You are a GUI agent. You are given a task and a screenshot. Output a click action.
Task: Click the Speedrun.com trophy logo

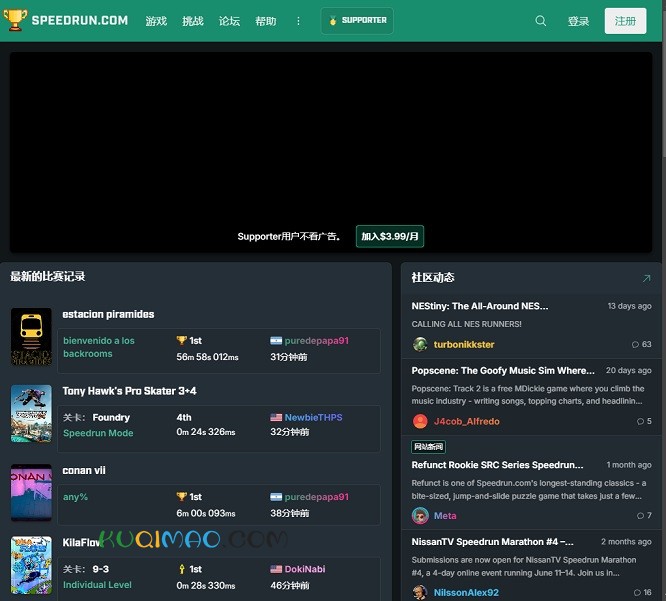click(15, 20)
